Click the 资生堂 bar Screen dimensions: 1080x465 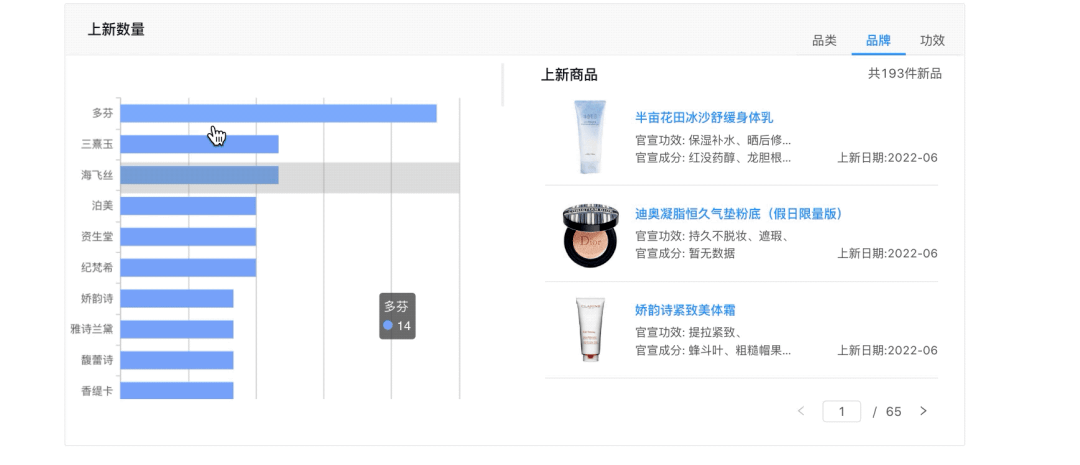coord(188,237)
